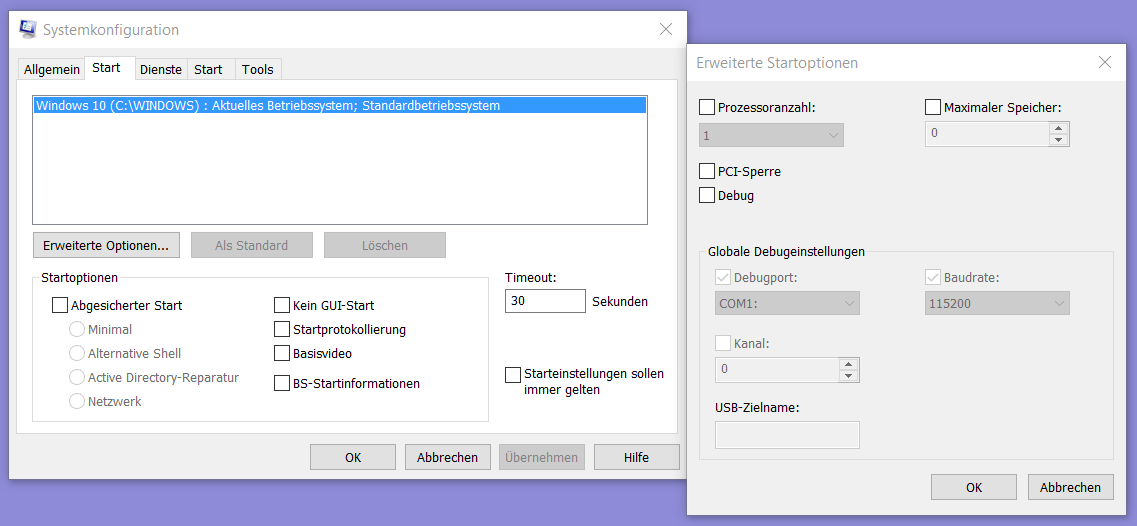Close the Erweiterte Startoptionen dialog
1137x526 pixels.
[x=1104, y=62]
